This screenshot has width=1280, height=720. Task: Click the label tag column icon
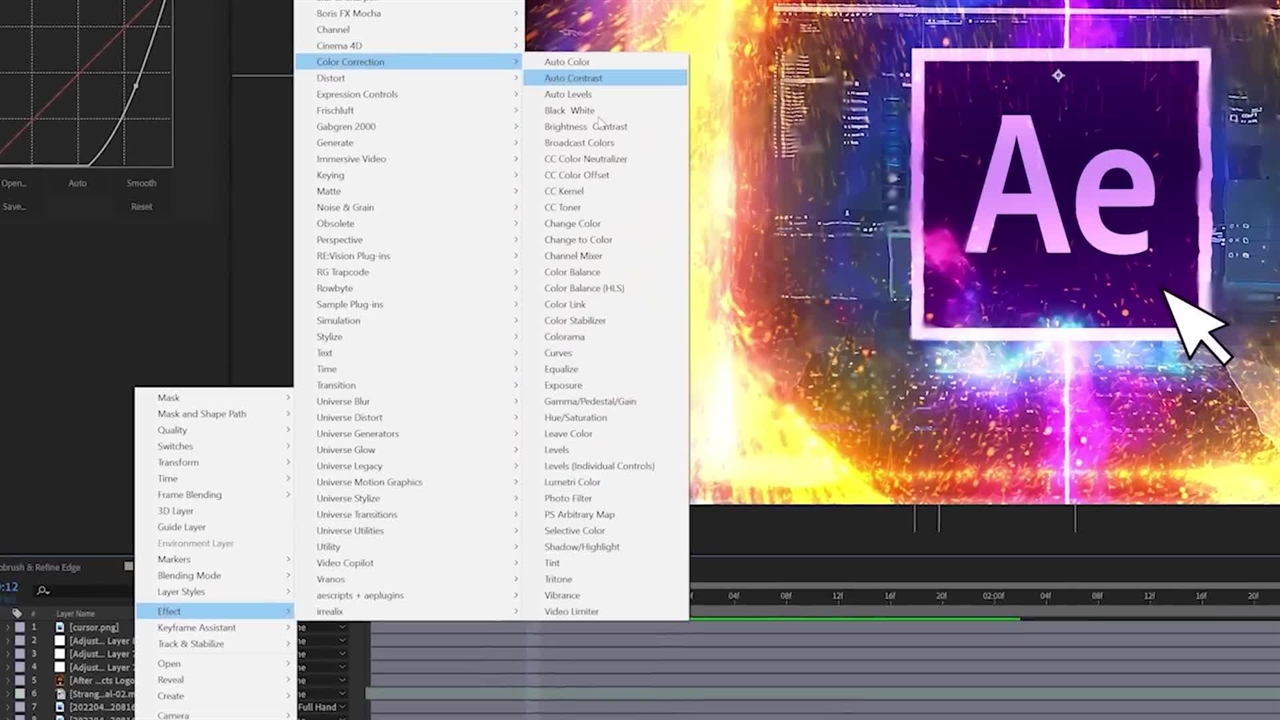click(17, 613)
